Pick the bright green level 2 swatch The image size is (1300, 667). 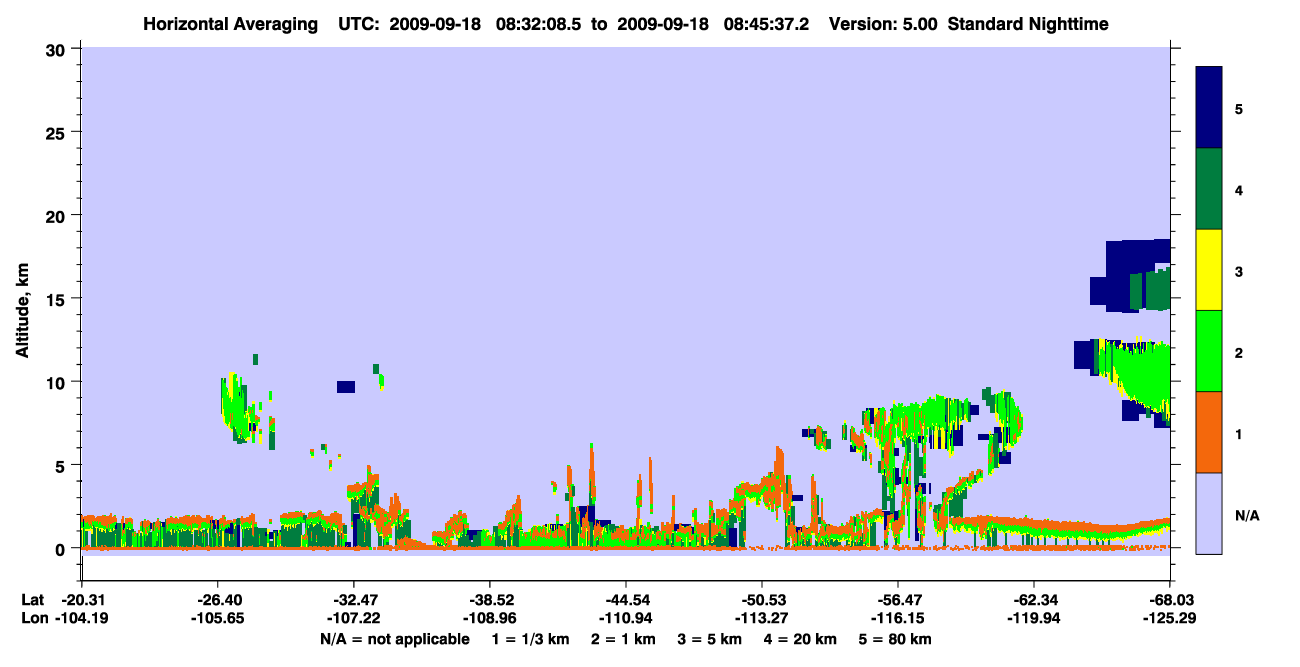(1209, 351)
